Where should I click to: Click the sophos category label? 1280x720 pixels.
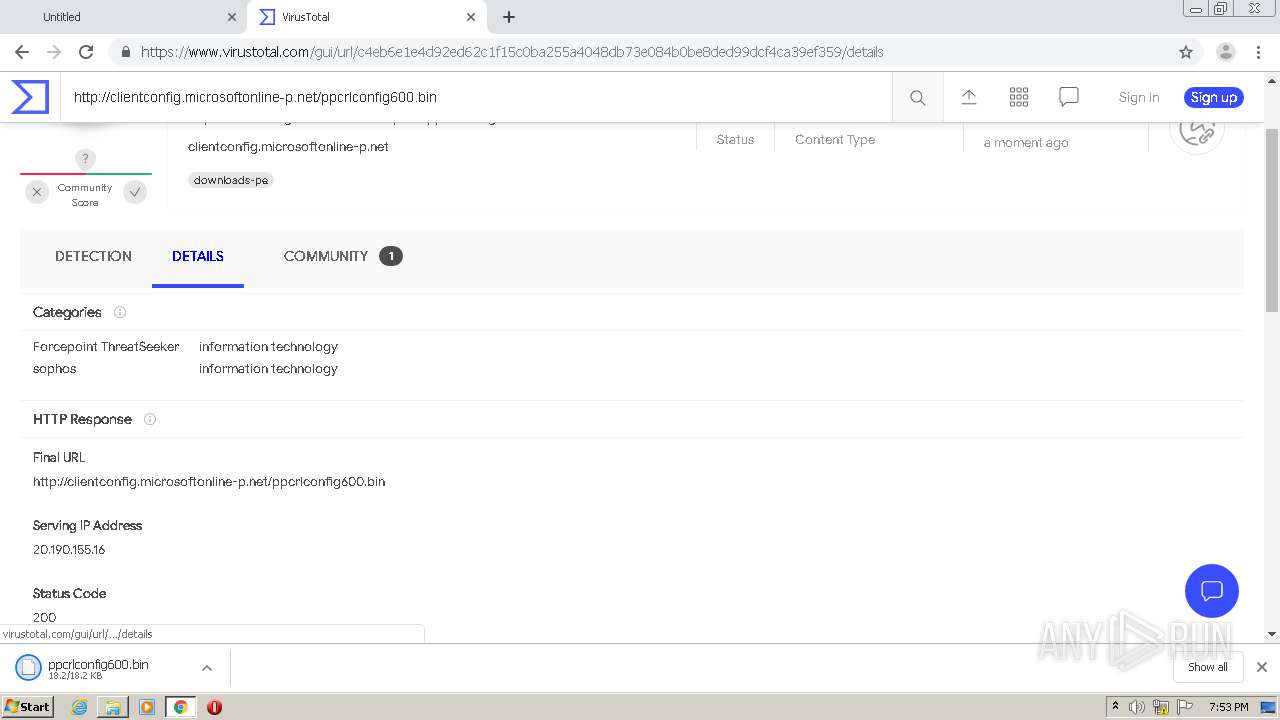(x=55, y=368)
